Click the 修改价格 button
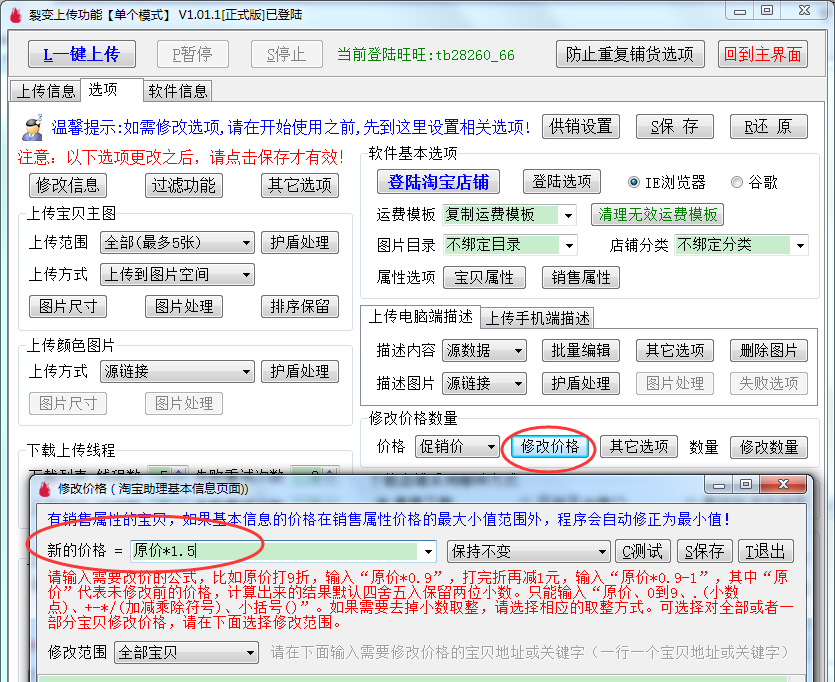Screen dimensions: 835x682 pyautogui.click(x=551, y=447)
